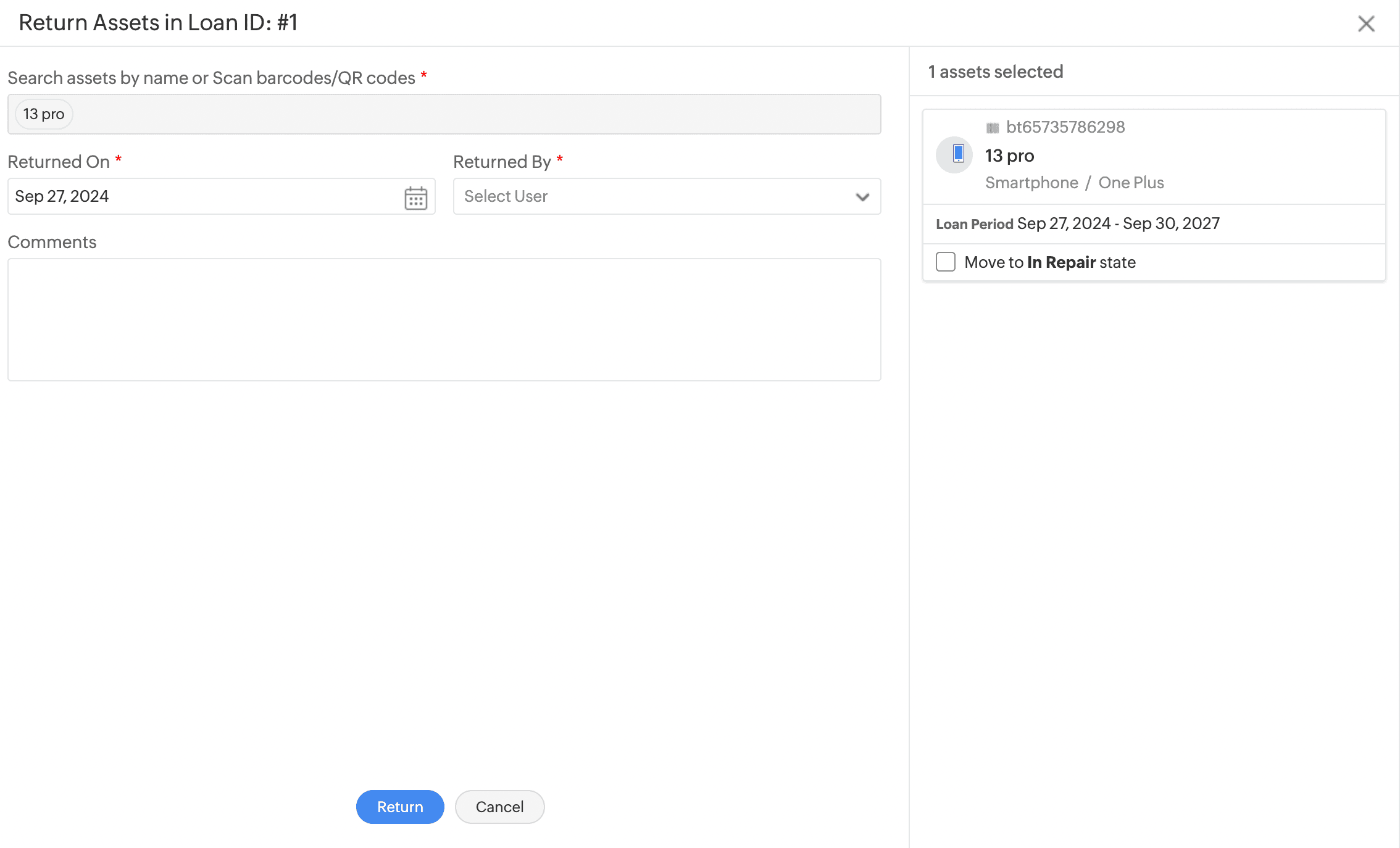This screenshot has width=1400, height=848.
Task: Click the Loan Period date range
Action: point(1118,223)
